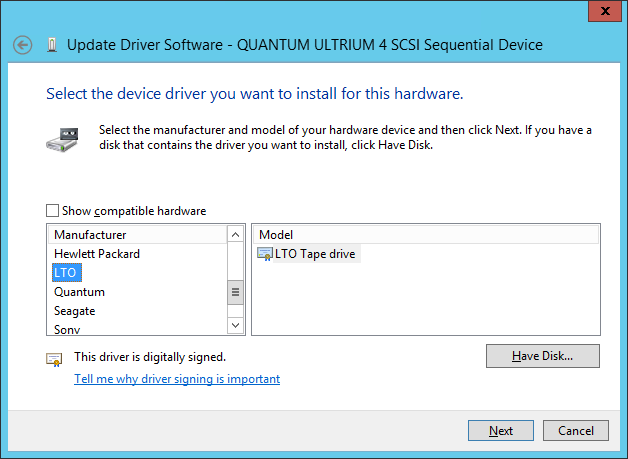Click the manufacturer list scrollbar thumb
The width and height of the screenshot is (628, 459).
pyautogui.click(x=236, y=292)
